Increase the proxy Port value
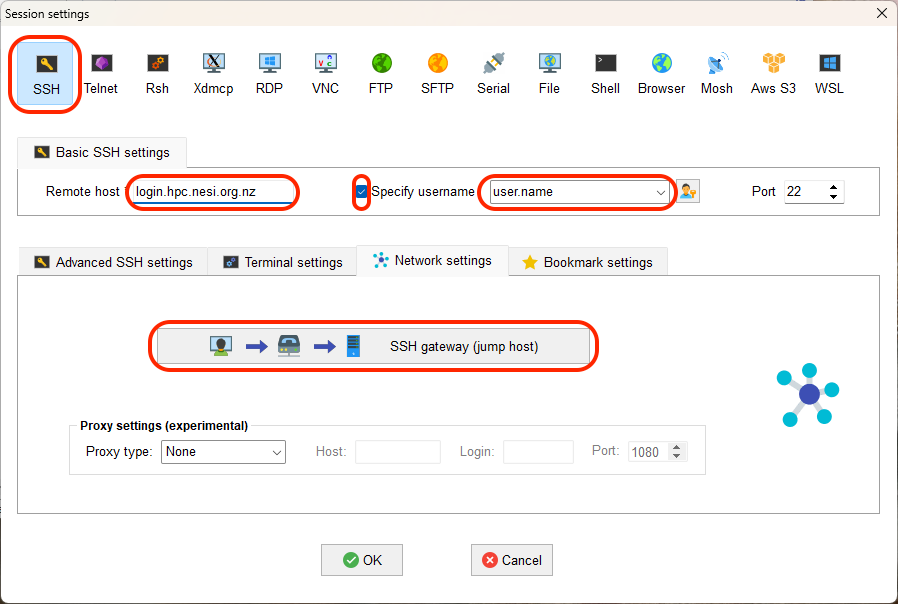 677,447
